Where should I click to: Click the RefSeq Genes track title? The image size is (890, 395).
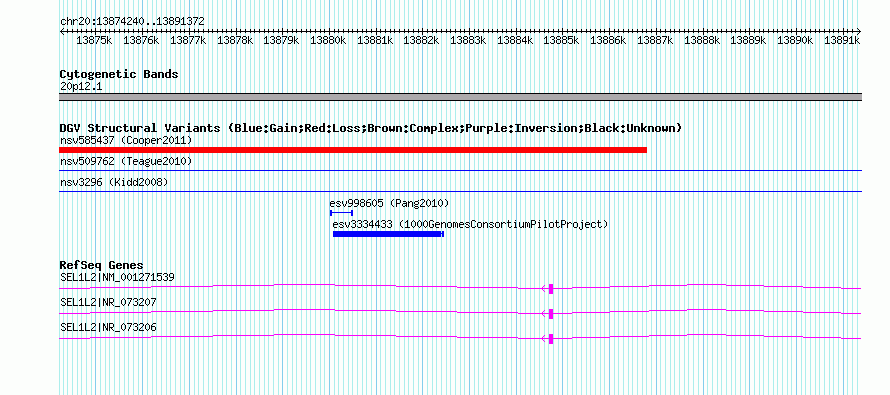click(101, 265)
